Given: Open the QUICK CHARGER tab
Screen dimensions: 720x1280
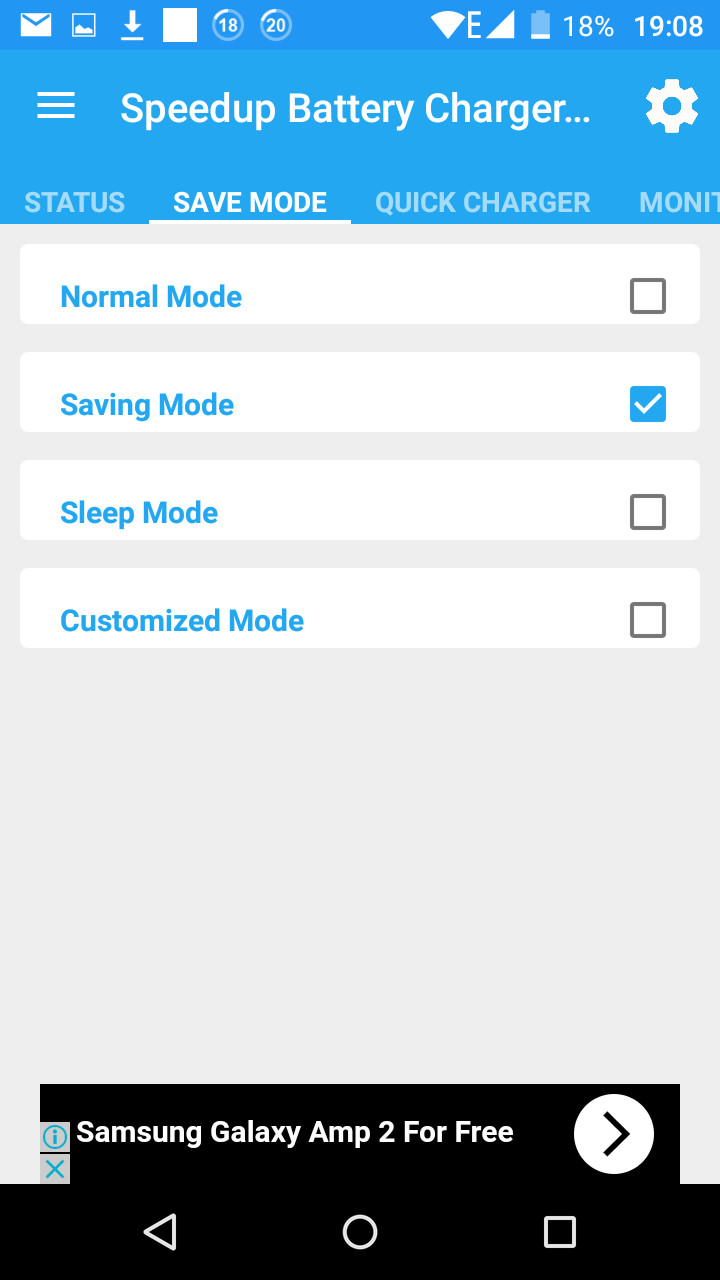Looking at the screenshot, I should pyautogui.click(x=482, y=202).
